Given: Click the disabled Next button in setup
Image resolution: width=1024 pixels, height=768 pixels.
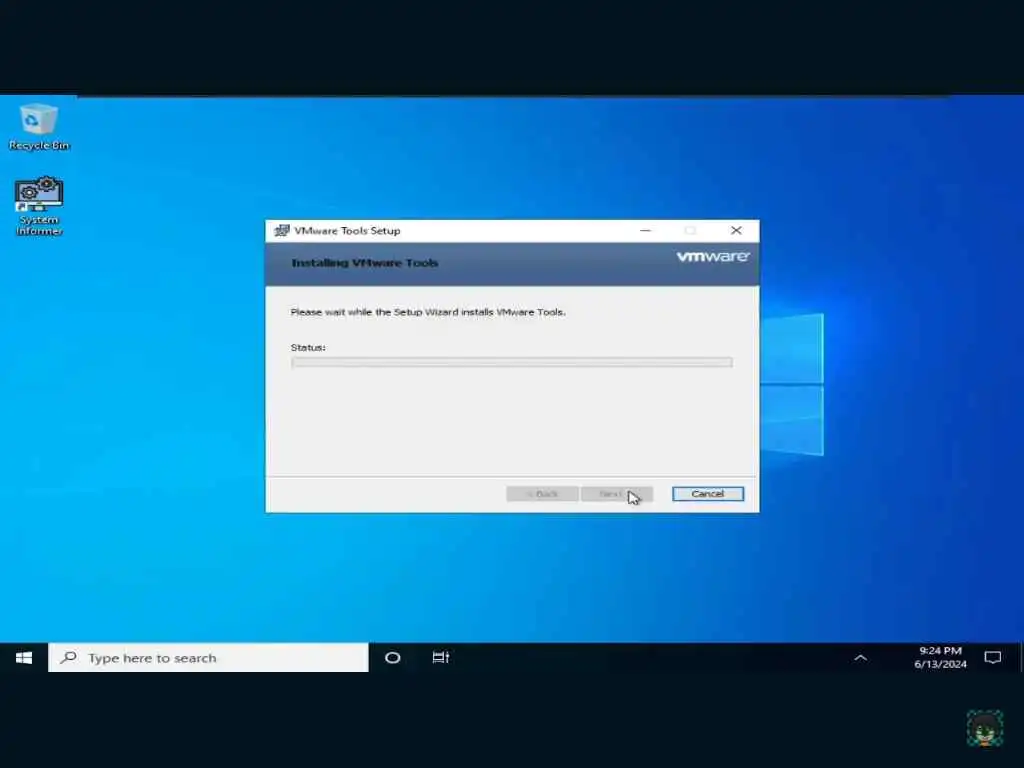Looking at the screenshot, I should (616, 494).
